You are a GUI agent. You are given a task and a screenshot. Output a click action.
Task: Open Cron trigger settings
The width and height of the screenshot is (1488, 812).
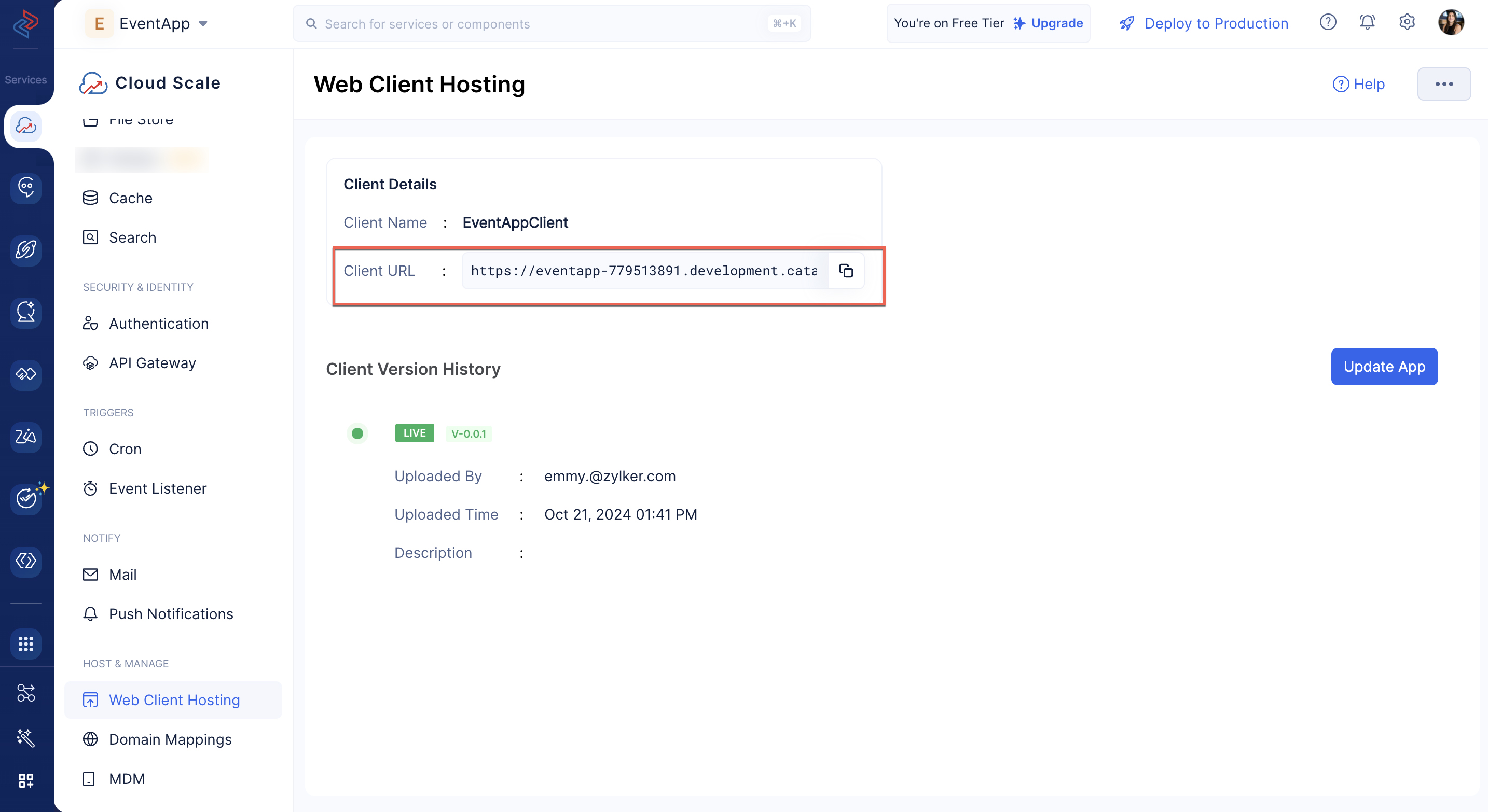click(125, 448)
